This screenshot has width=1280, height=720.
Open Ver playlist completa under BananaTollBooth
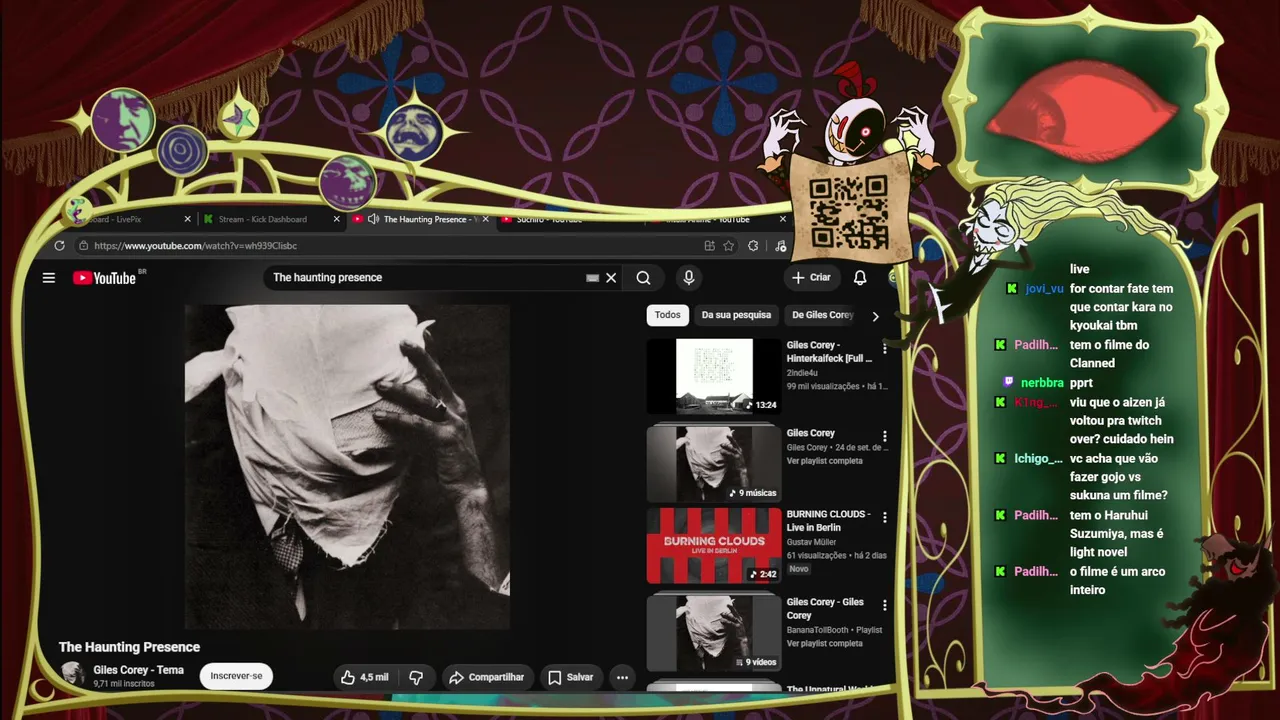click(x=824, y=643)
